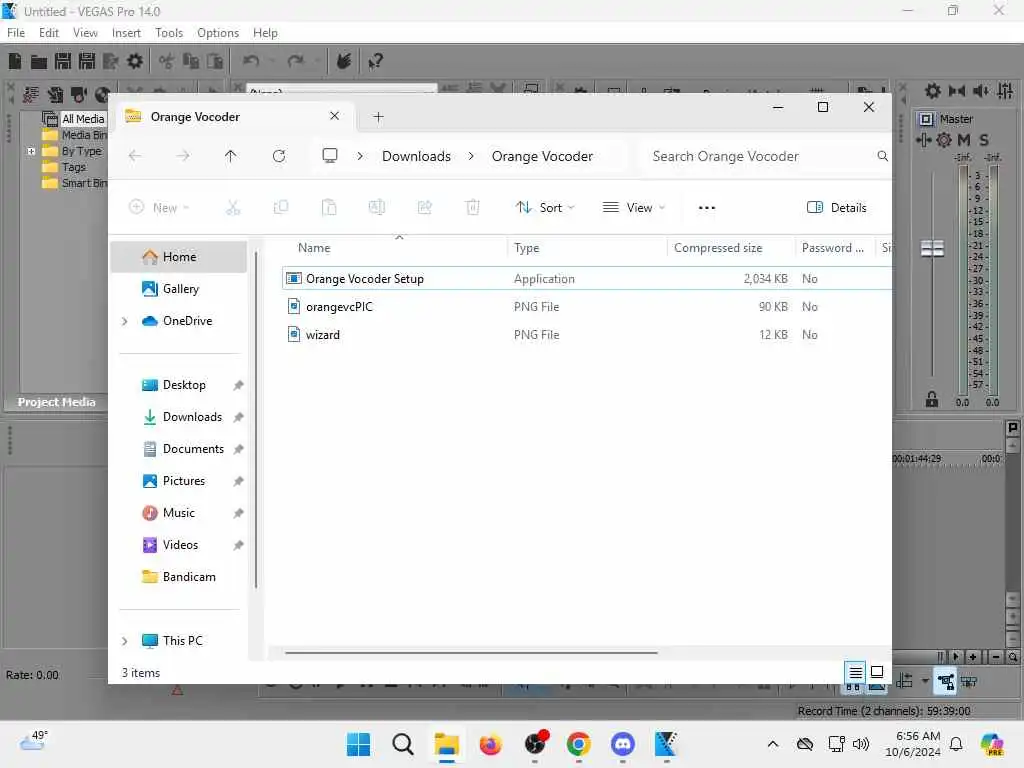This screenshot has width=1024, height=768.
Task: Click chevron after Downloads in address bar
Action: tap(471, 156)
